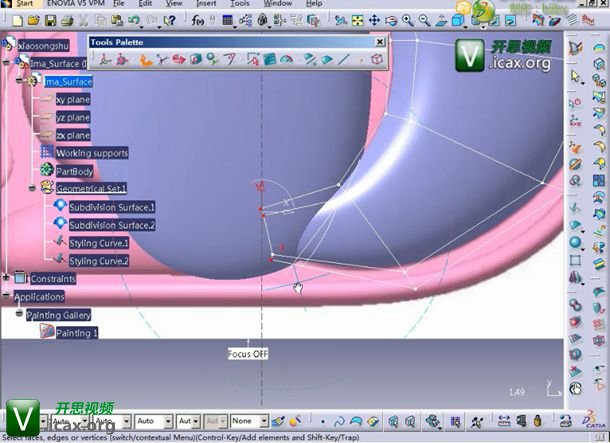Open the third Auto dropdown in bottom toolbar
Image resolution: width=610 pixels, height=443 pixels.
(x=168, y=421)
